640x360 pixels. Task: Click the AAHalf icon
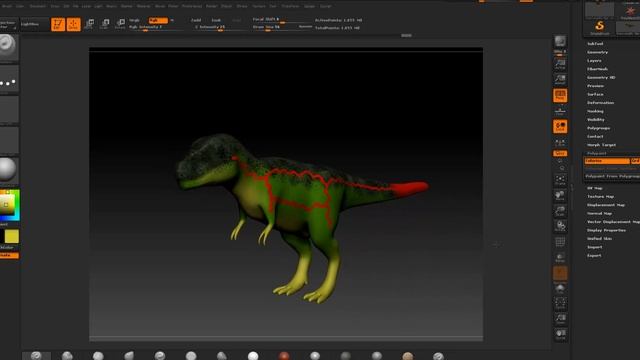click(x=560, y=79)
